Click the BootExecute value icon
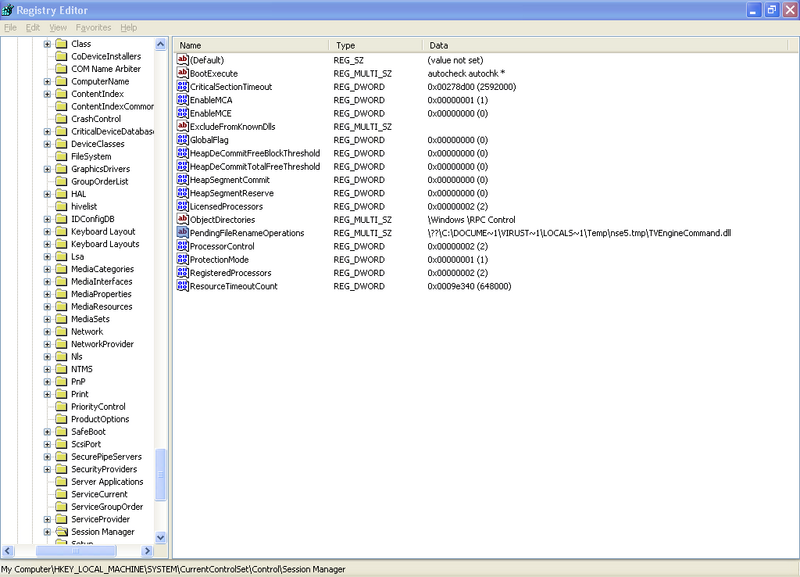 coord(183,73)
